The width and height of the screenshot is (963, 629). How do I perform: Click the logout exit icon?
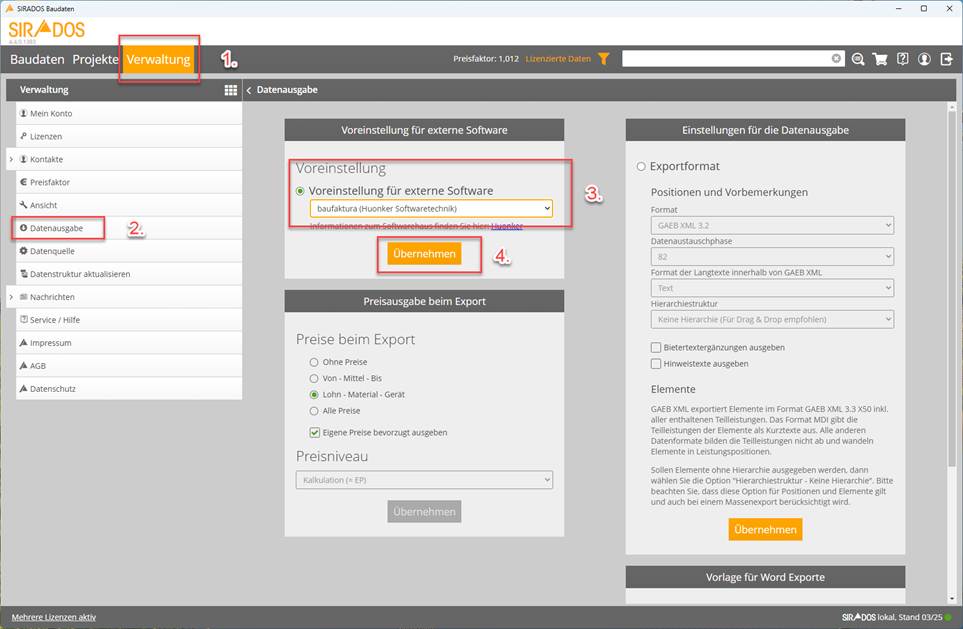click(946, 59)
